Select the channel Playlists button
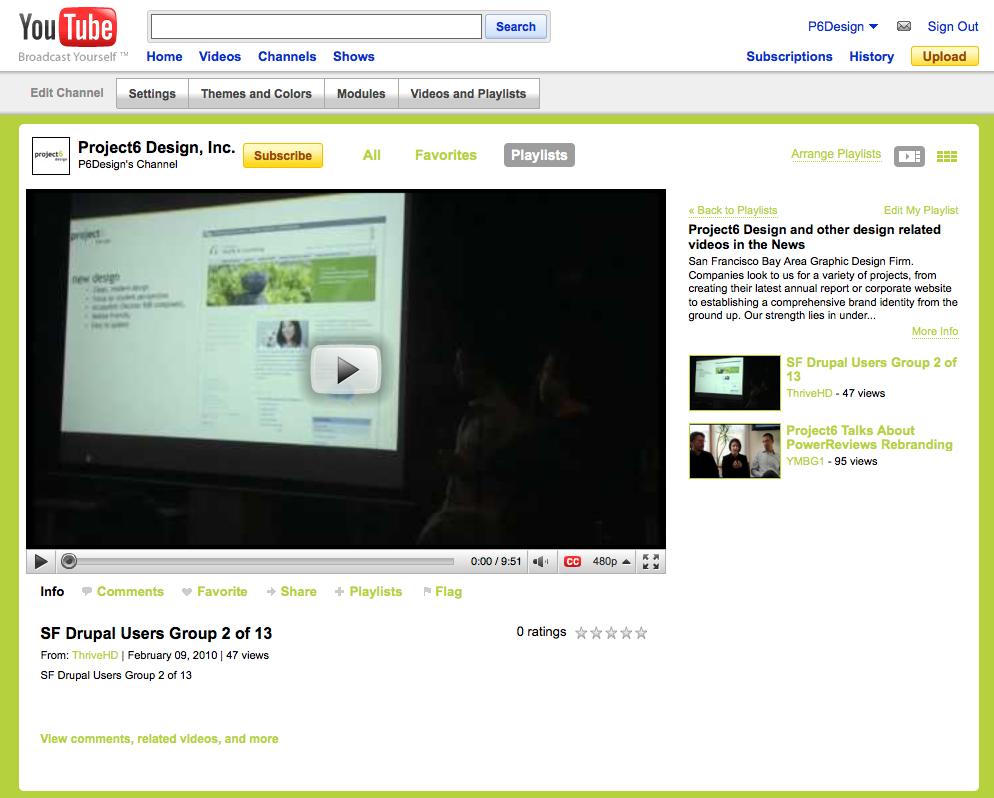Image resolution: width=994 pixels, height=798 pixels. pyautogui.click(x=539, y=155)
